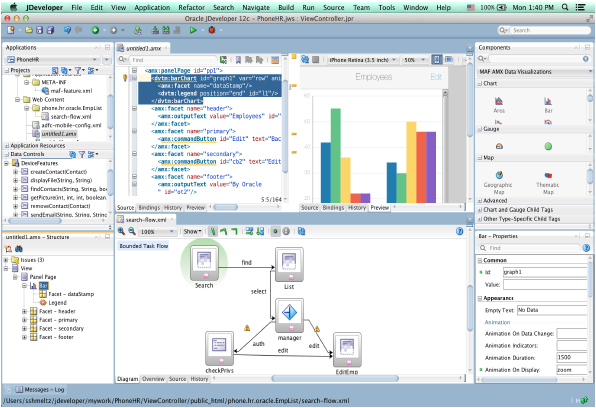Click Animation On Display field zoom
Image resolution: width=596 pixels, height=408 pixels.
pyautogui.click(x=572, y=370)
